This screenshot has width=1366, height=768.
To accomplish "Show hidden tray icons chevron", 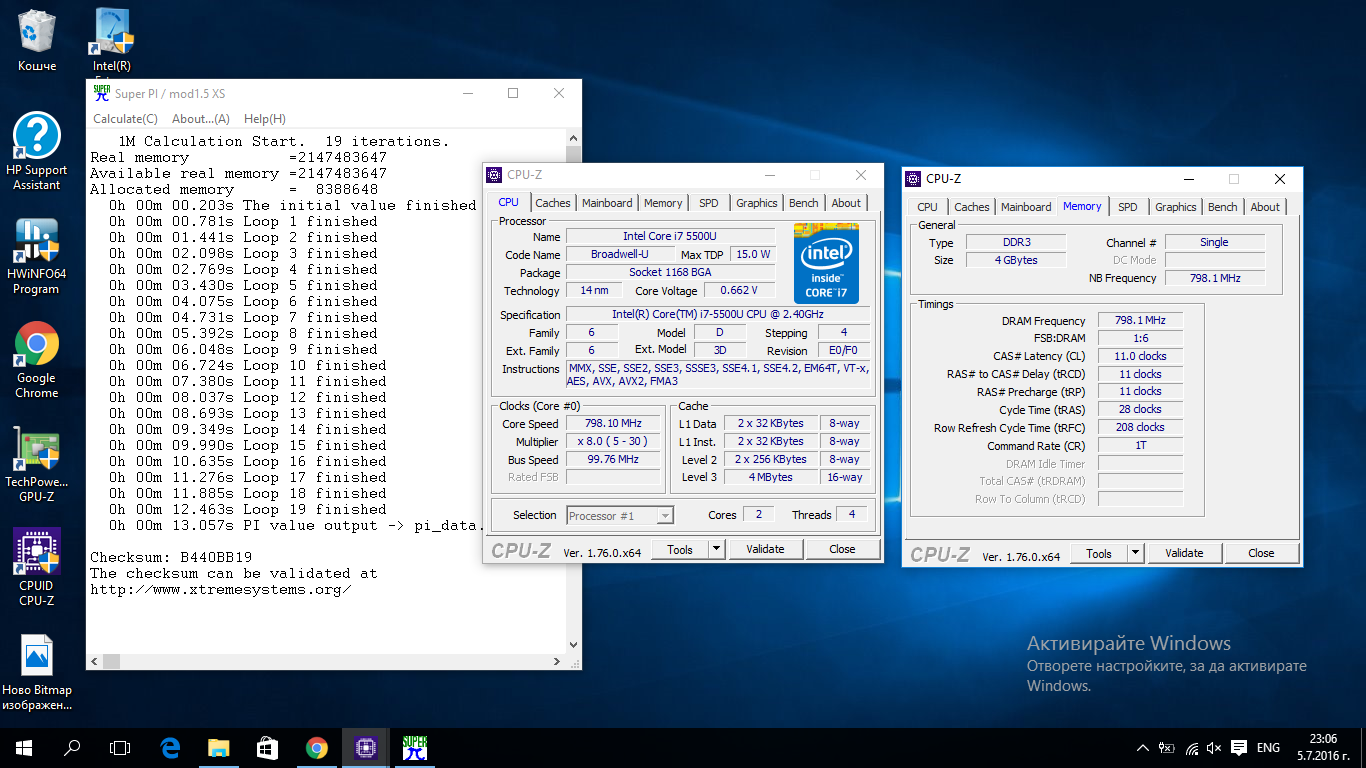I will tap(1143, 748).
